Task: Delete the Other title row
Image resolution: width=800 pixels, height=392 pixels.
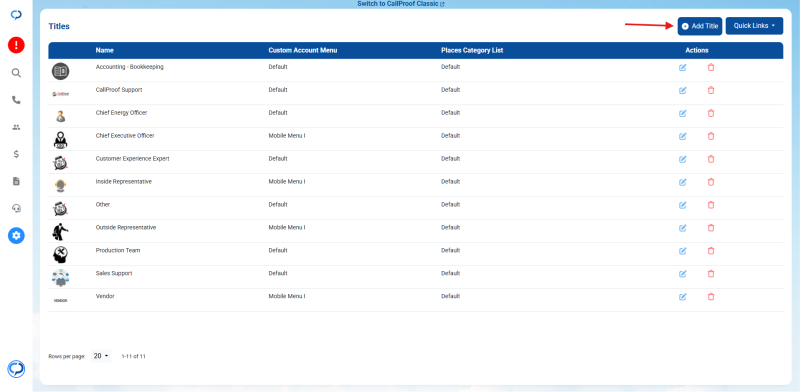Action: (x=711, y=205)
